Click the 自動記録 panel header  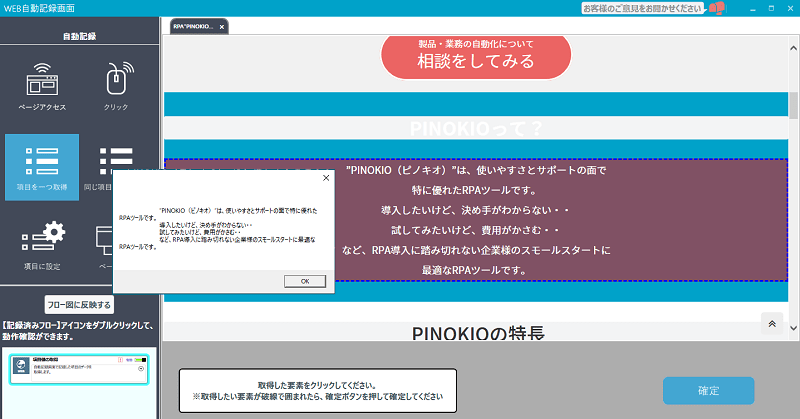(80, 36)
